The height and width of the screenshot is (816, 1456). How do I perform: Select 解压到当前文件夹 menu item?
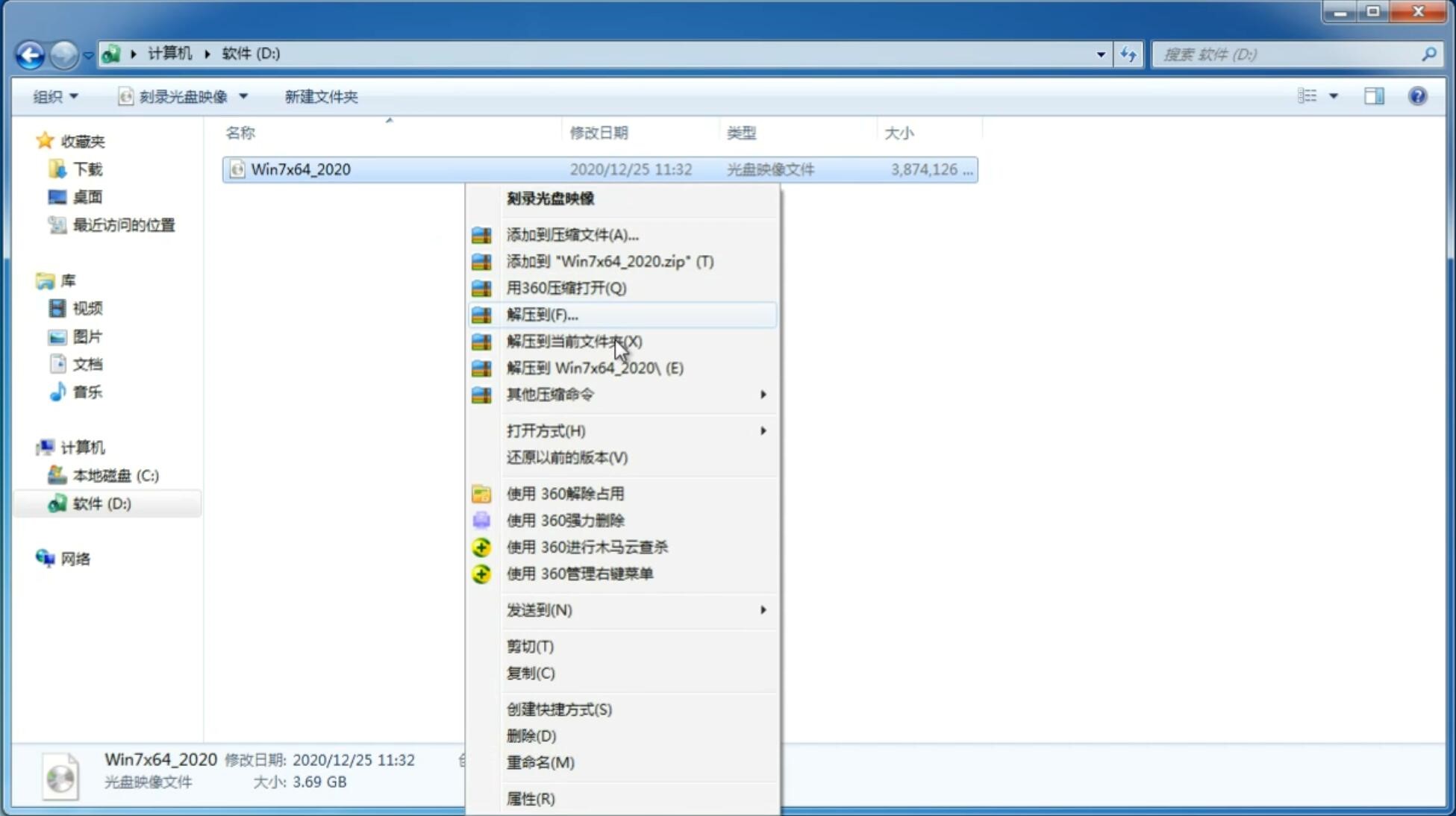pyautogui.click(x=573, y=341)
